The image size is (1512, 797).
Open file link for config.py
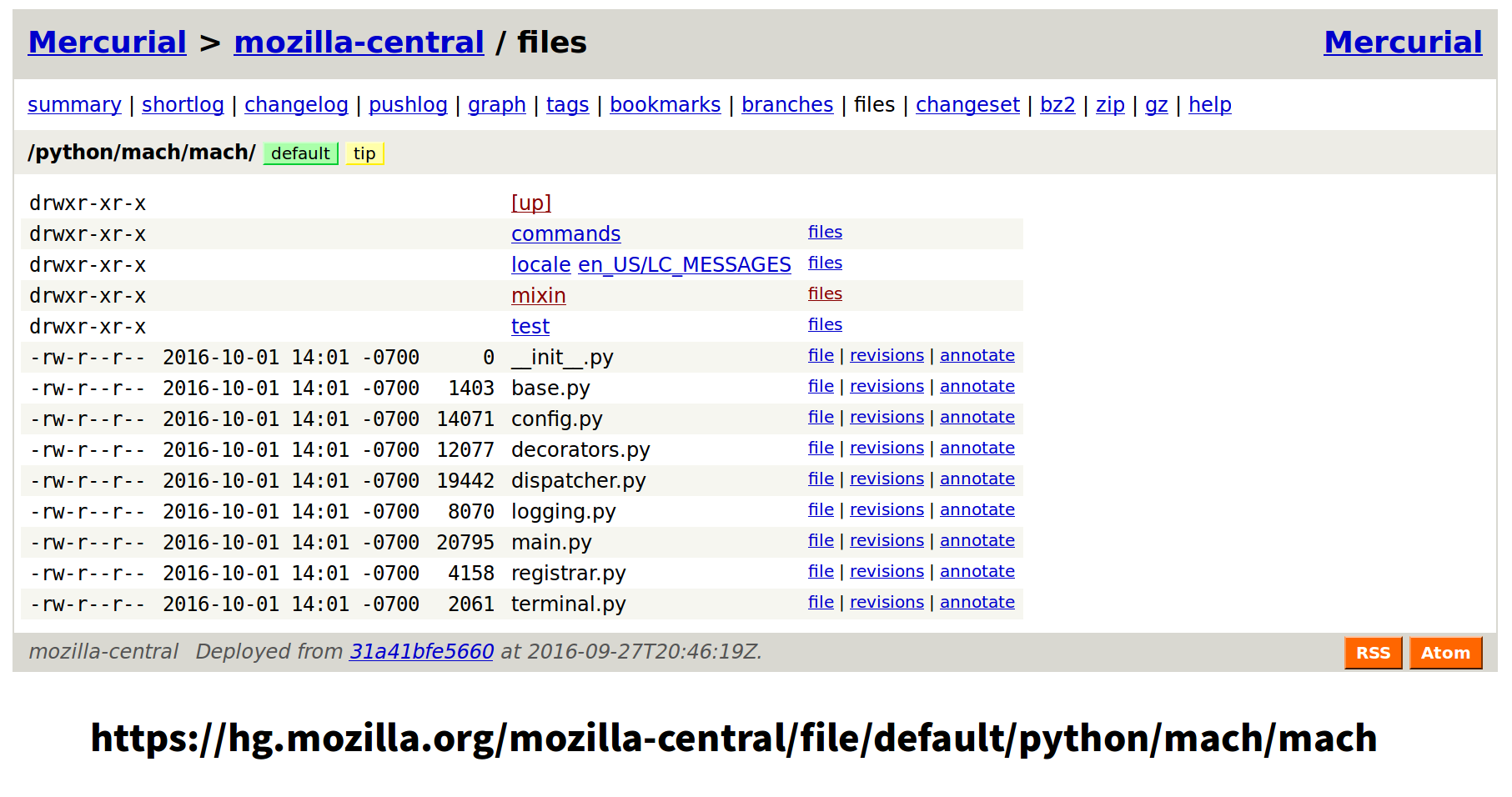[821, 417]
